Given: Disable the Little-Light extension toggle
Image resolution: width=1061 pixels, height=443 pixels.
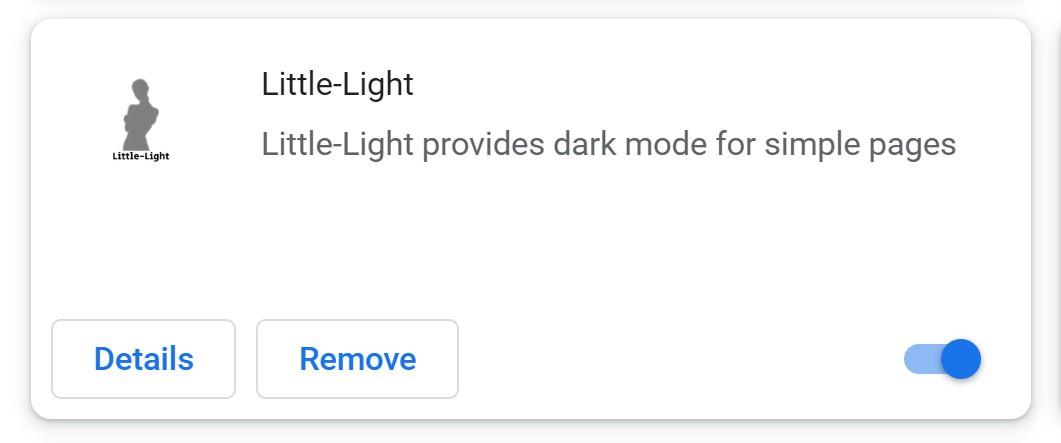Looking at the screenshot, I should pyautogui.click(x=942, y=359).
